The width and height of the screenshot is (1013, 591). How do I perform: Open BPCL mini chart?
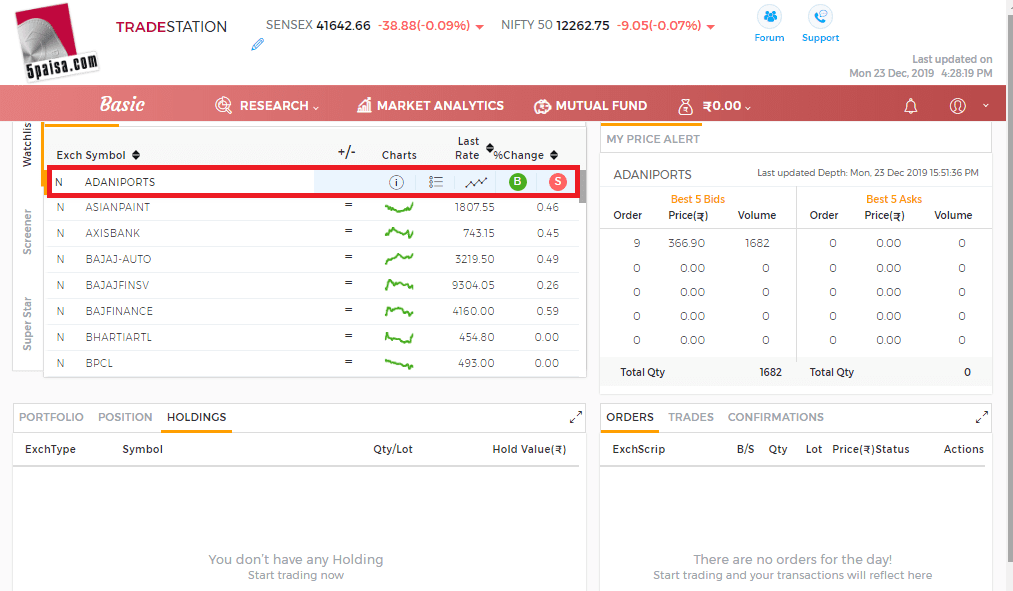click(399, 364)
